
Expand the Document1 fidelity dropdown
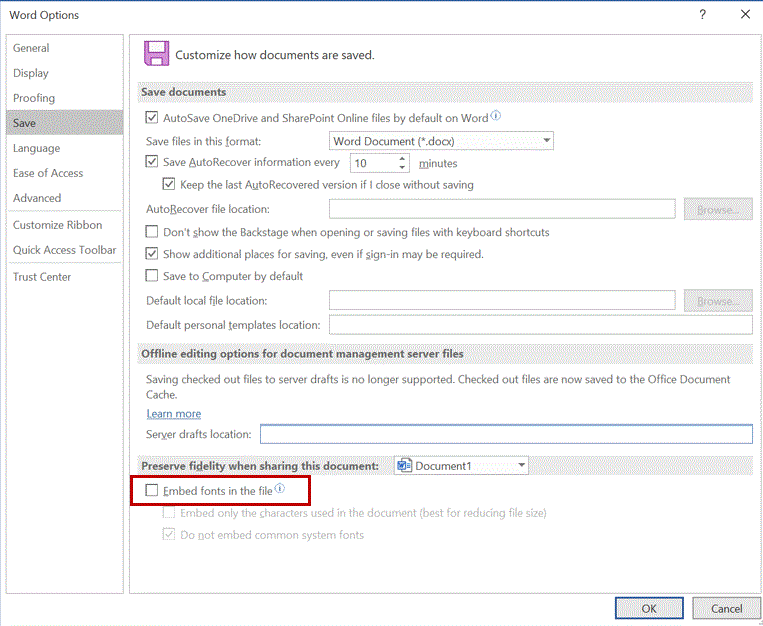pyautogui.click(x=461, y=466)
